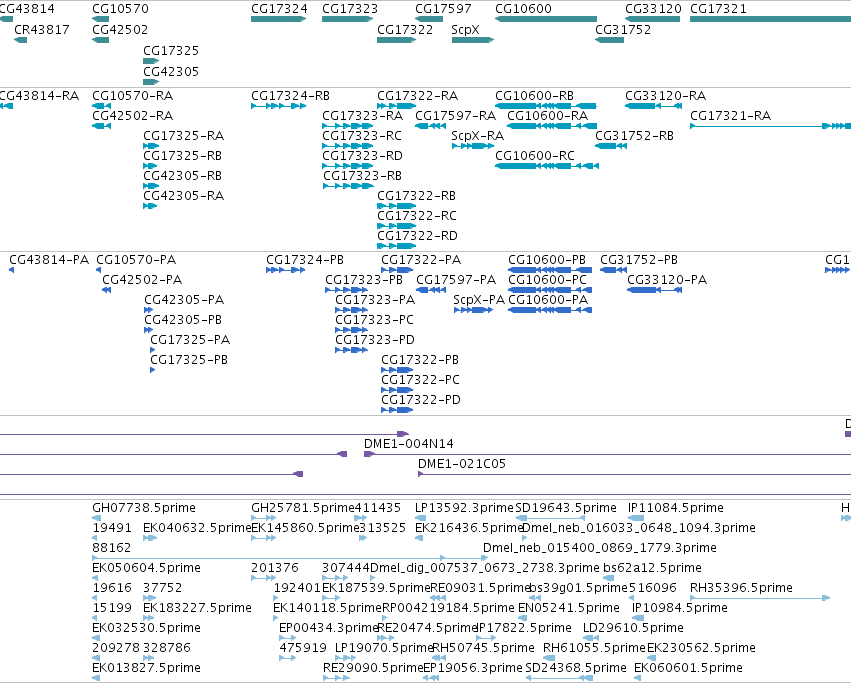This screenshot has height=683, width=851.
Task: Select protein CG17322-PC
Action: click(x=420, y=380)
